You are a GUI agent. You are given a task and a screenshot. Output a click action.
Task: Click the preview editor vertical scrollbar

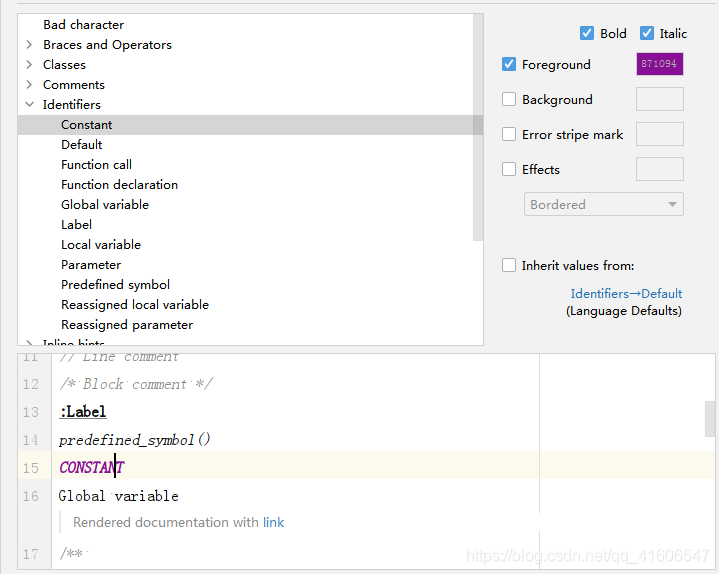(709, 419)
